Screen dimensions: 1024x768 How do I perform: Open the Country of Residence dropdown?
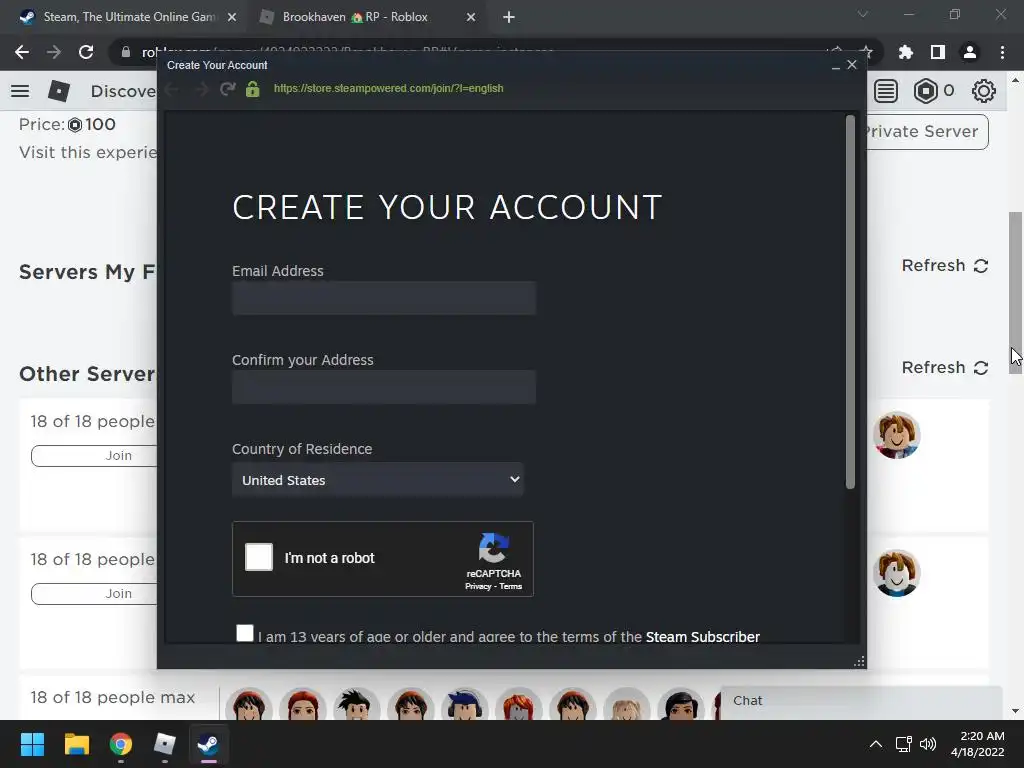coord(377,480)
